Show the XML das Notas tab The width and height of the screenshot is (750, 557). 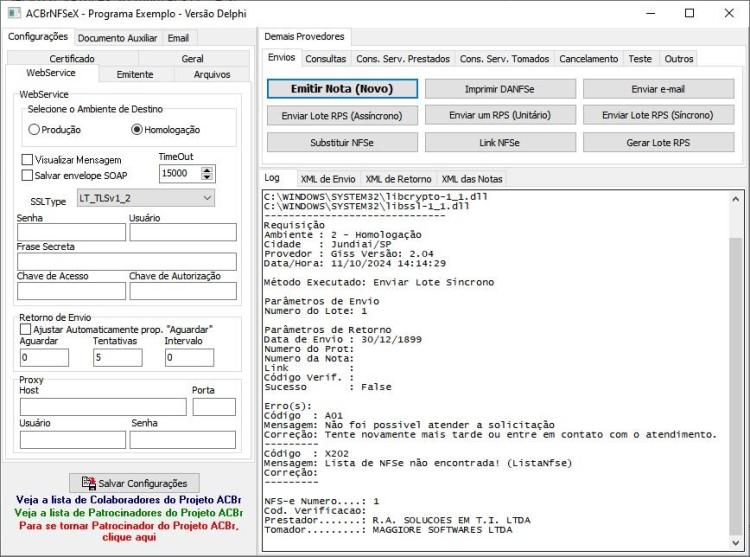[x=472, y=179]
